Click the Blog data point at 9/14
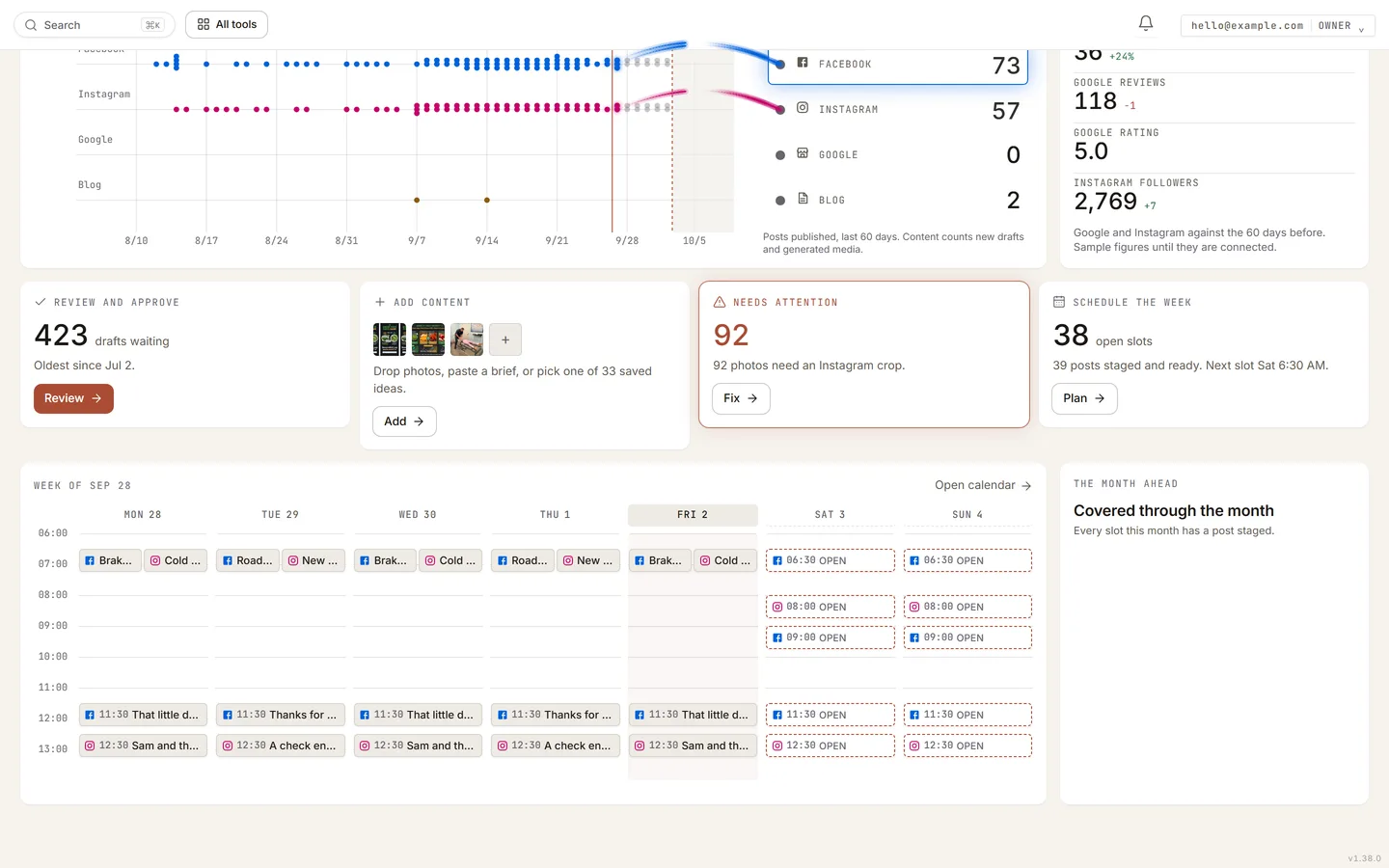The height and width of the screenshot is (868, 1389). tap(487, 200)
